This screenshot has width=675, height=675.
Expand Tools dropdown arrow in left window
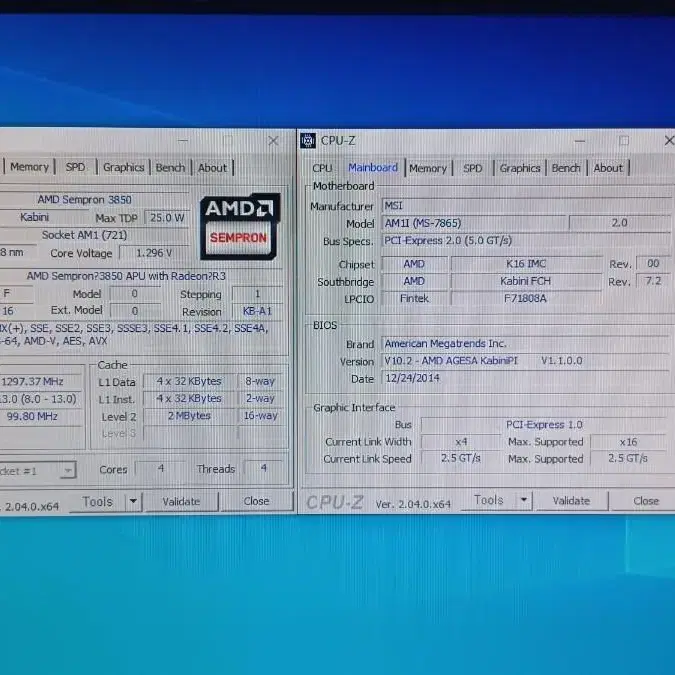(133, 502)
